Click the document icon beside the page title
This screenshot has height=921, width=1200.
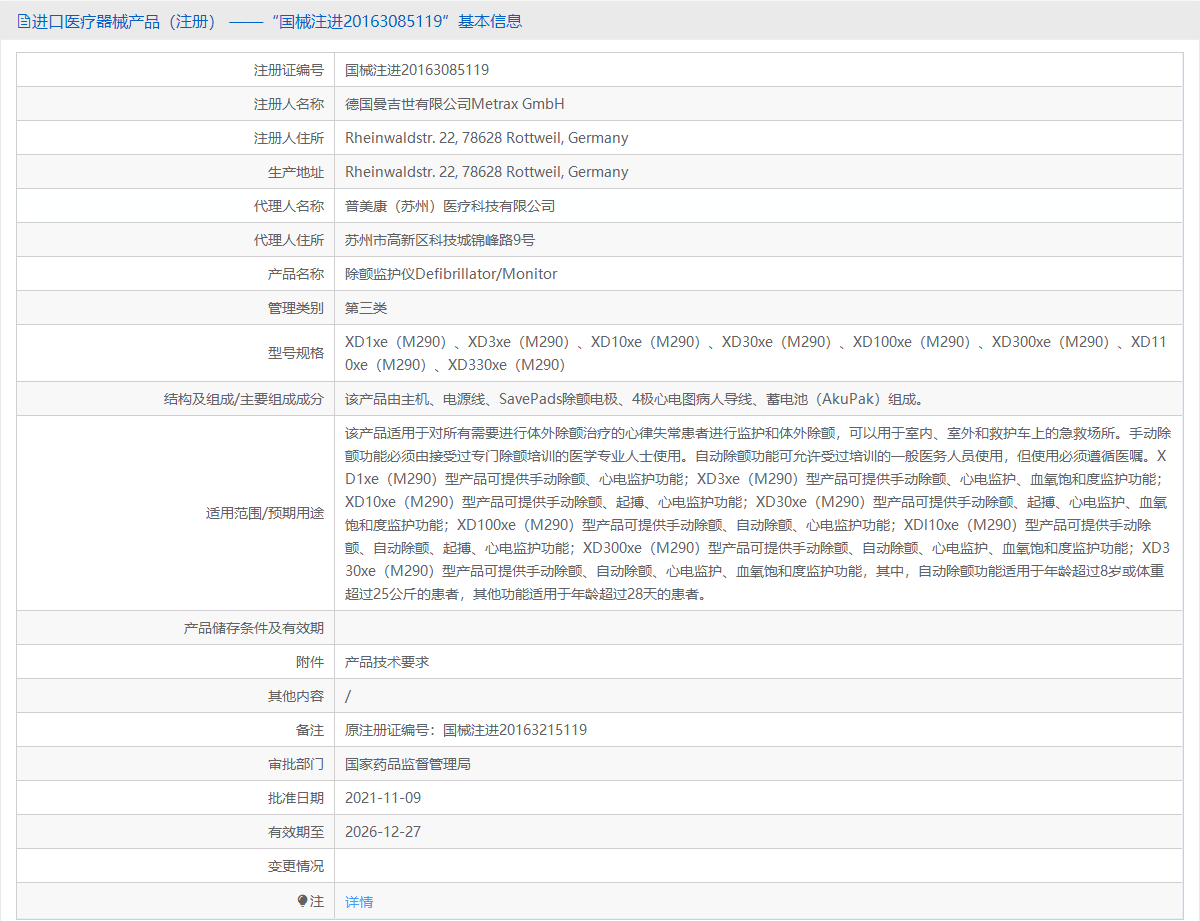24,21
